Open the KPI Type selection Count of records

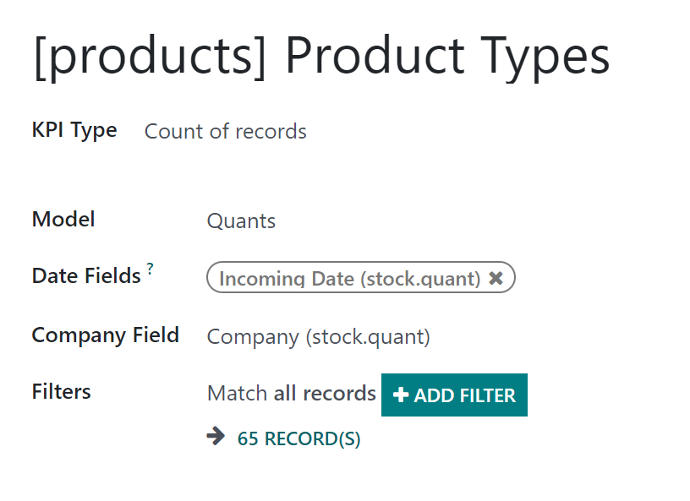click(225, 132)
